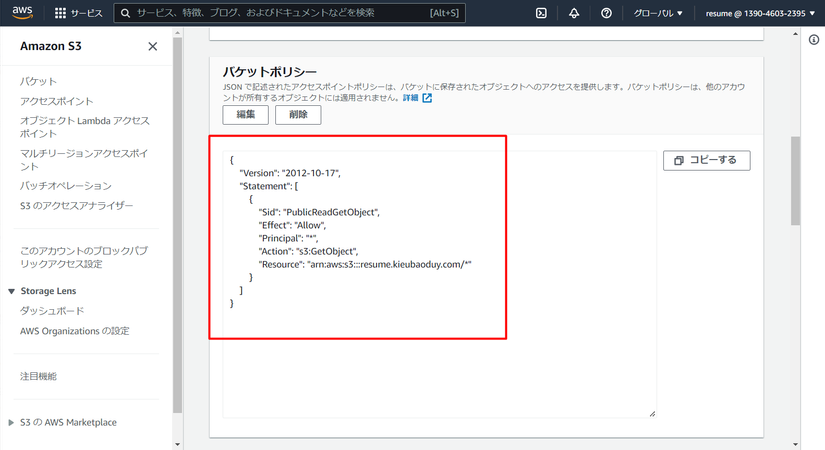Click the "Effect": "Allow" line

292,225
